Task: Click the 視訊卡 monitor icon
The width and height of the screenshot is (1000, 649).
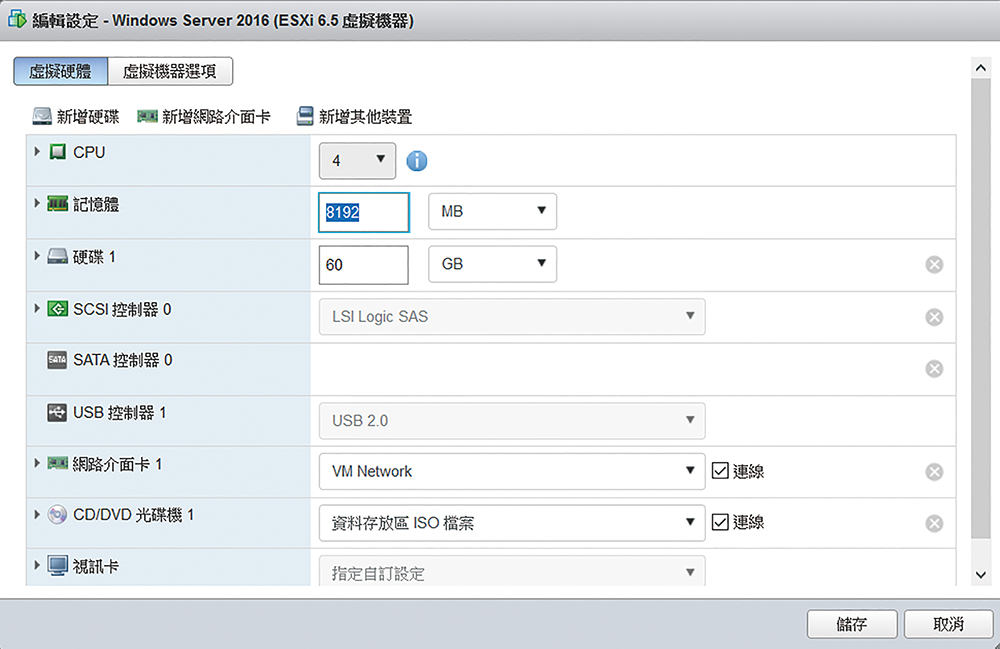Action: coord(57,565)
